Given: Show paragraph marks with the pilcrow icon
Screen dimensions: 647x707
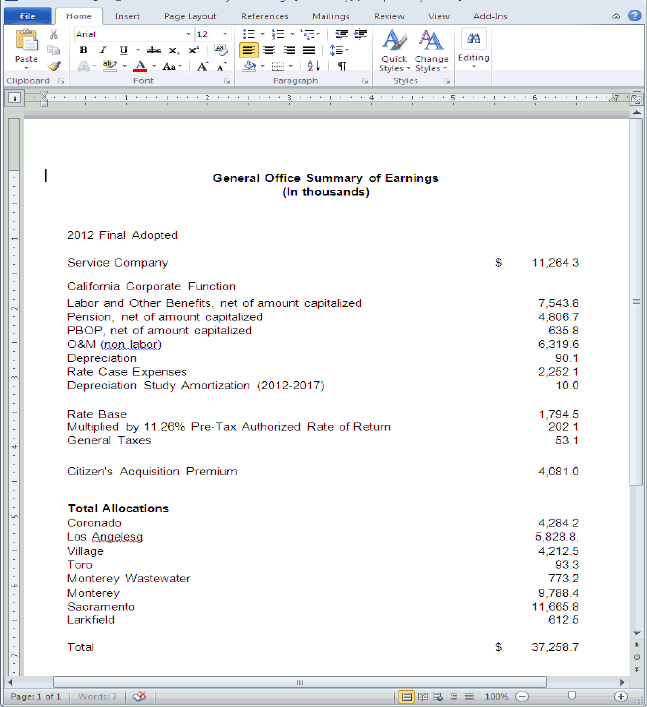Looking at the screenshot, I should tap(341, 66).
